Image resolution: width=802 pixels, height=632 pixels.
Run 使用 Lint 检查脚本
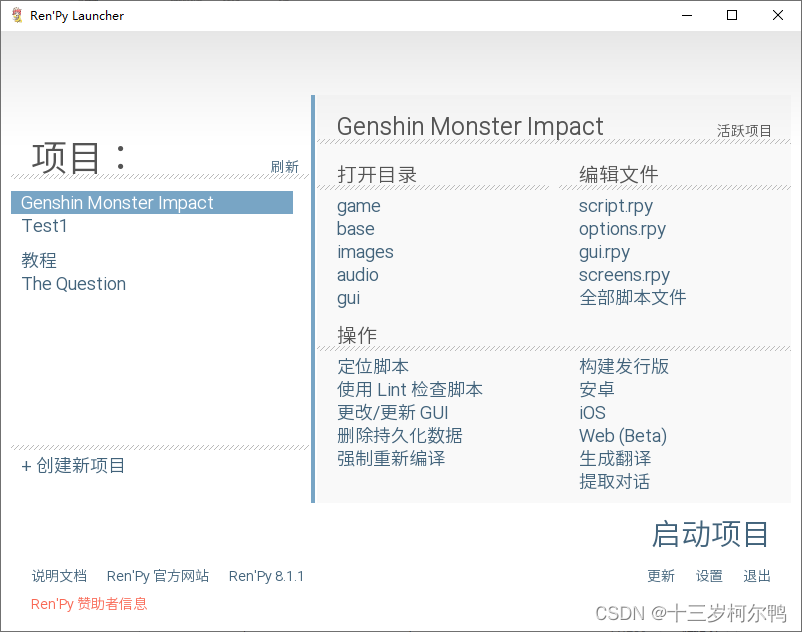point(410,390)
